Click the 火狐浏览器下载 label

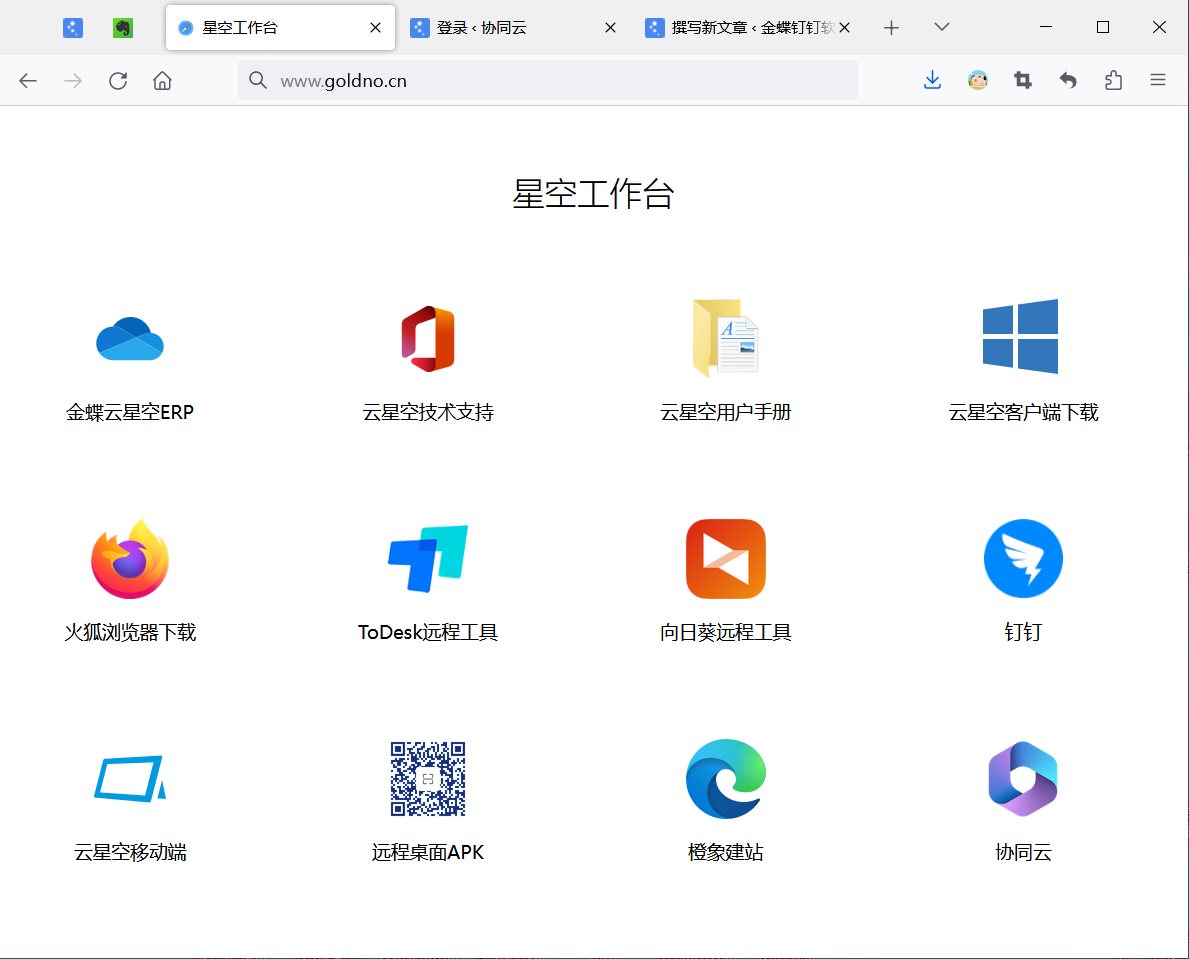coord(130,632)
